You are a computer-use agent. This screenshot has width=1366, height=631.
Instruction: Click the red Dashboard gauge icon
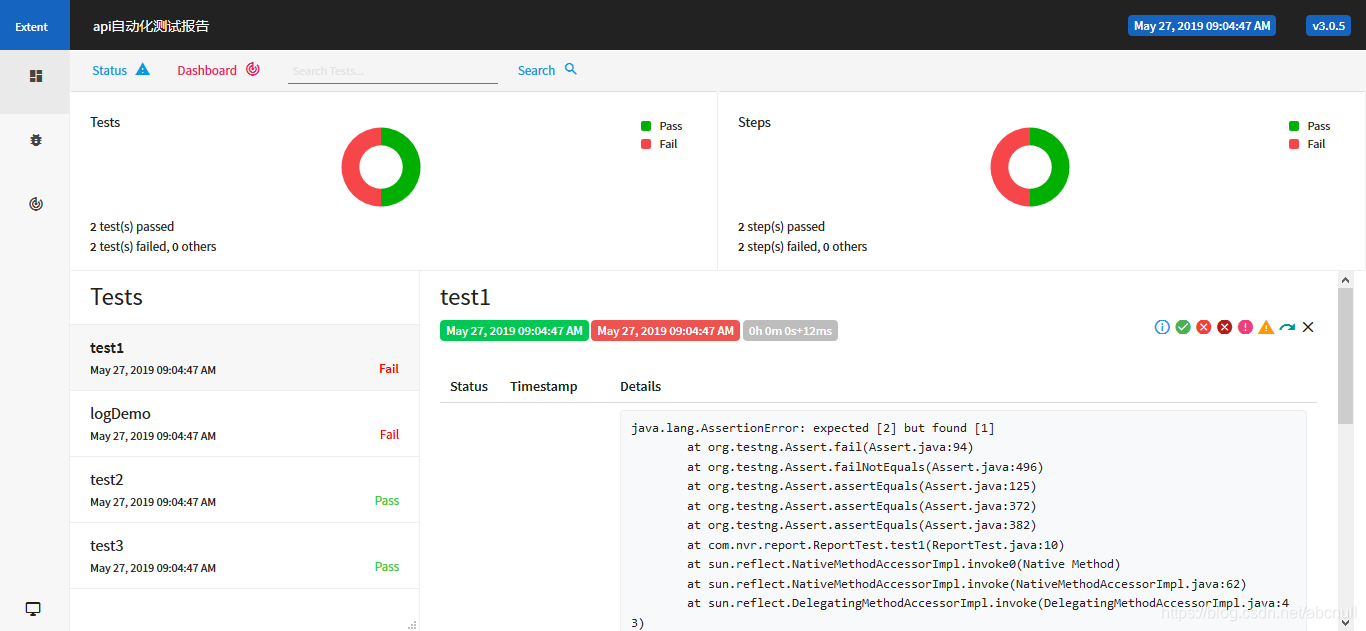(x=253, y=69)
